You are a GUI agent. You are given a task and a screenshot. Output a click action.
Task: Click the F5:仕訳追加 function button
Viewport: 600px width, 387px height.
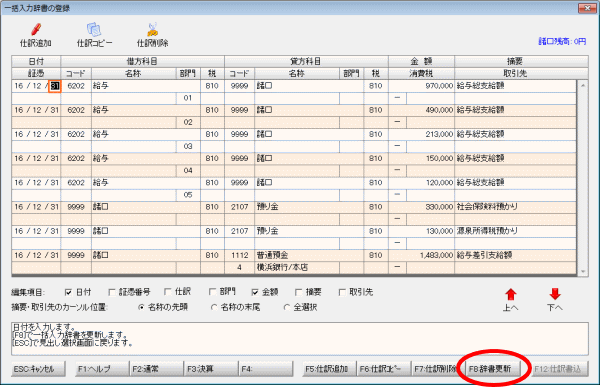click(329, 369)
